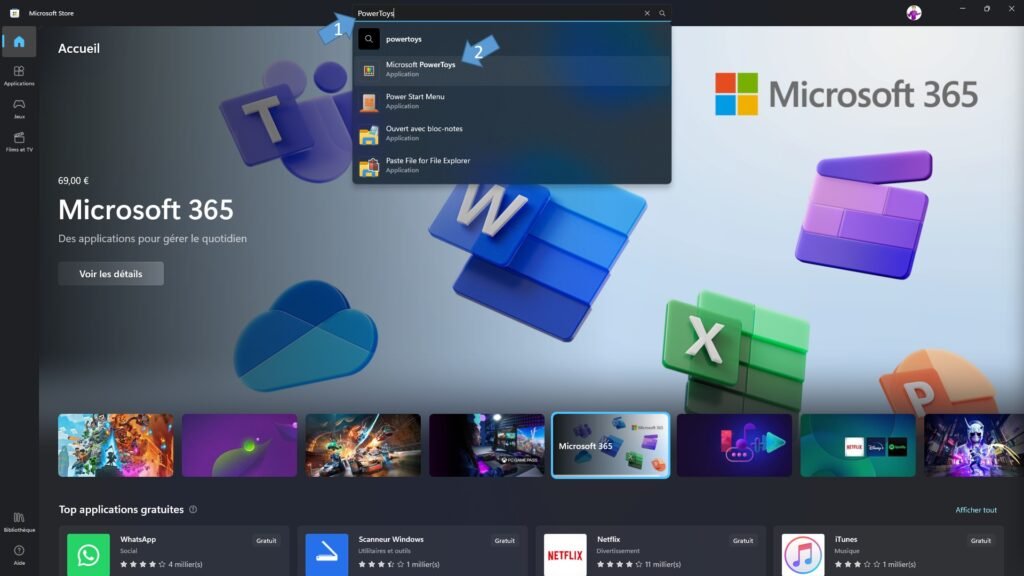Click Voir les détails button
The width and height of the screenshot is (1024, 576).
111,274
